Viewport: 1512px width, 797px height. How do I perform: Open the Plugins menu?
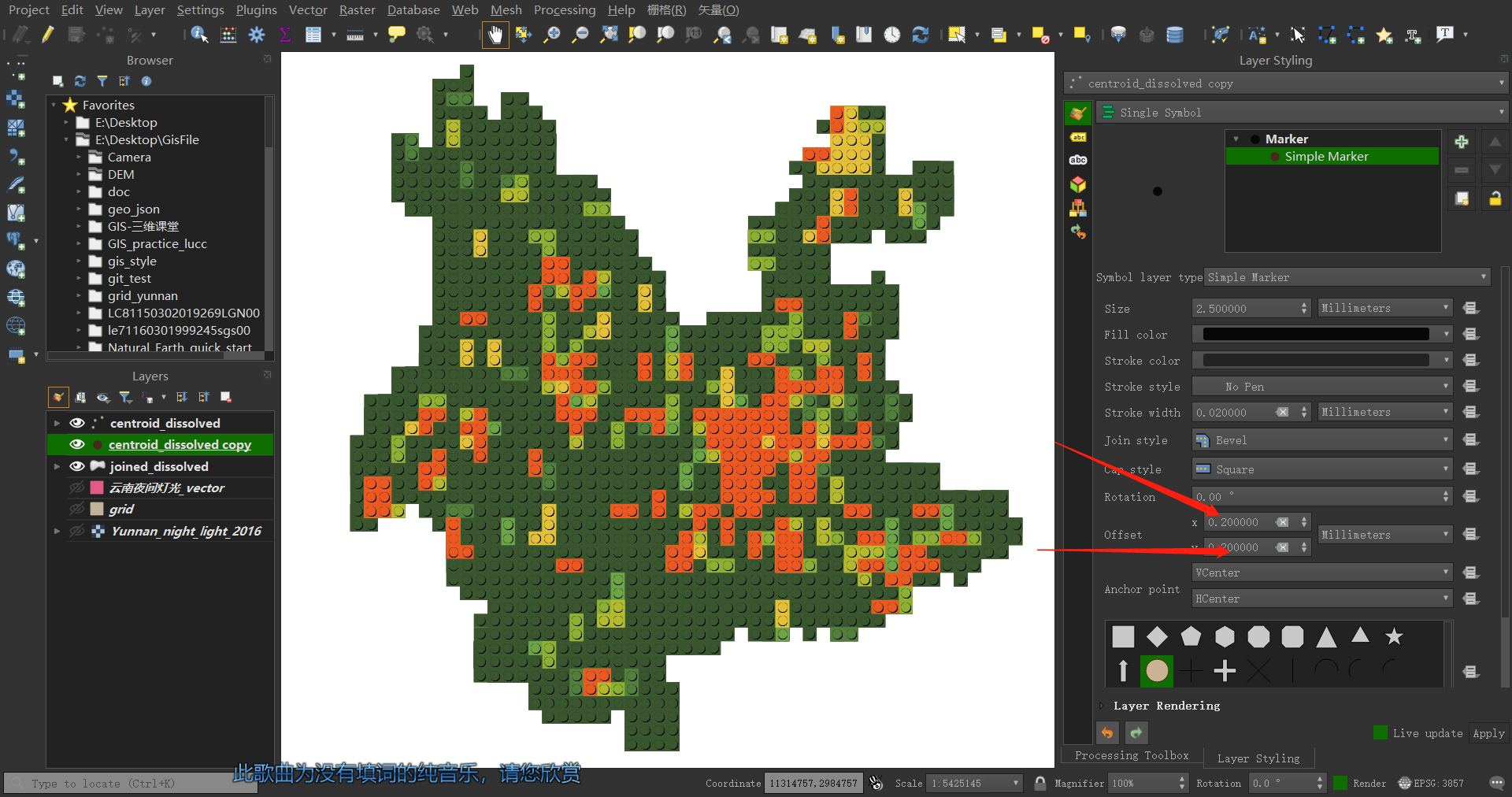pyautogui.click(x=256, y=9)
